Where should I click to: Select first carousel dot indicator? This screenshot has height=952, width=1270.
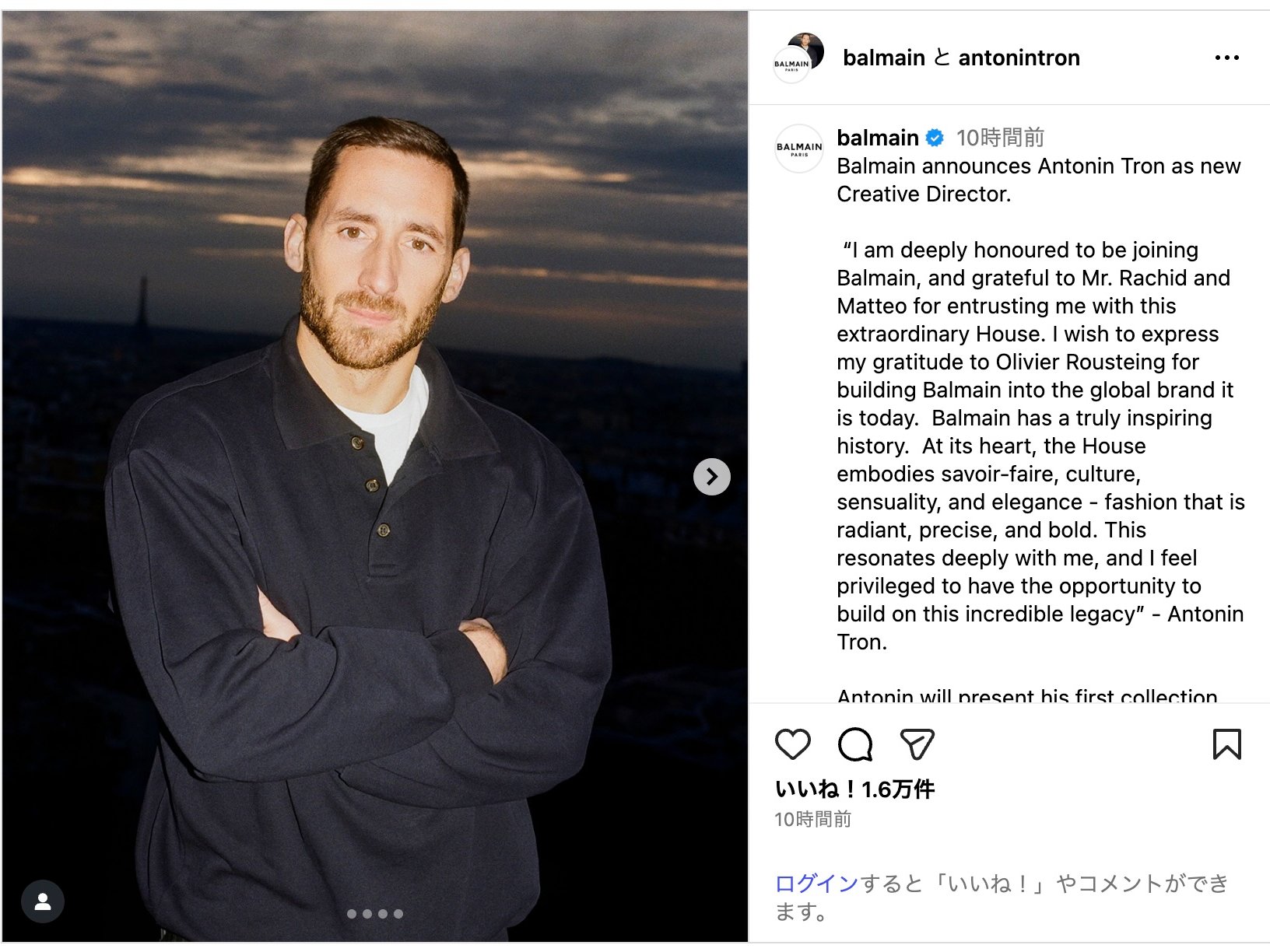(x=352, y=914)
